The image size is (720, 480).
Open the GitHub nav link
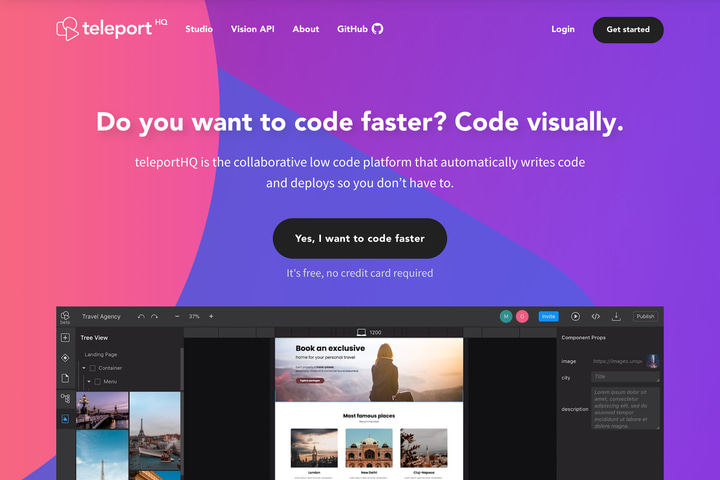pos(360,29)
